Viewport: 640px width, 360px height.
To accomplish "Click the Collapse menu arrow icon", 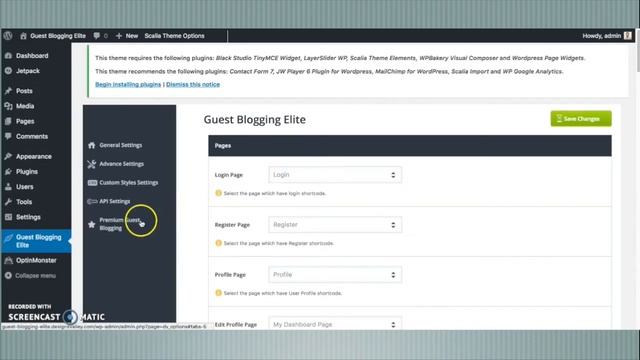I will coord(8,276).
